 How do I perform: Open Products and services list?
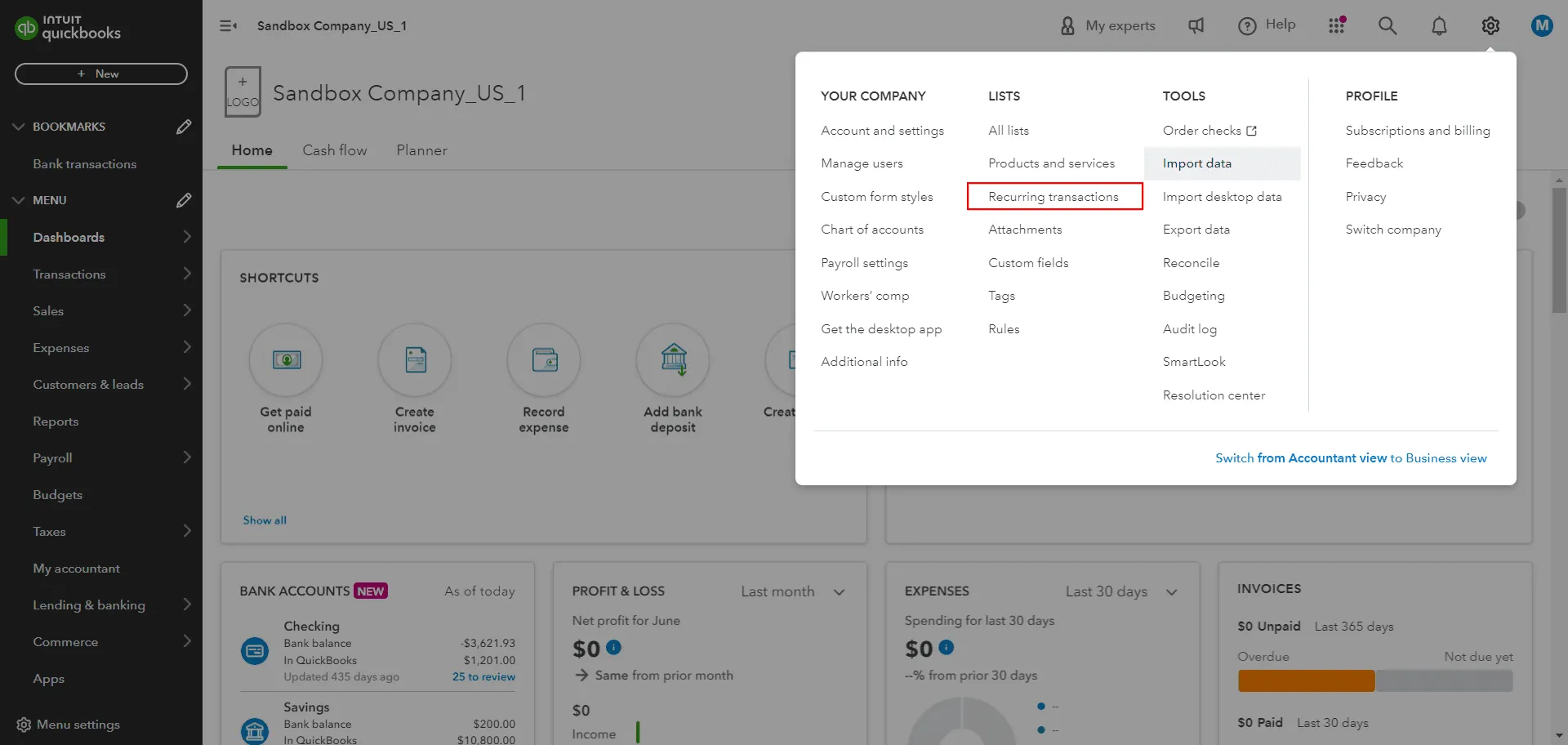[1051, 163]
